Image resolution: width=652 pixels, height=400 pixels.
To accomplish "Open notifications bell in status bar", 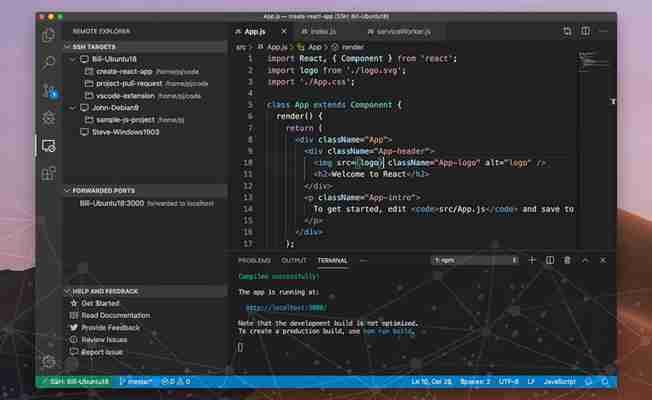I will pos(605,381).
